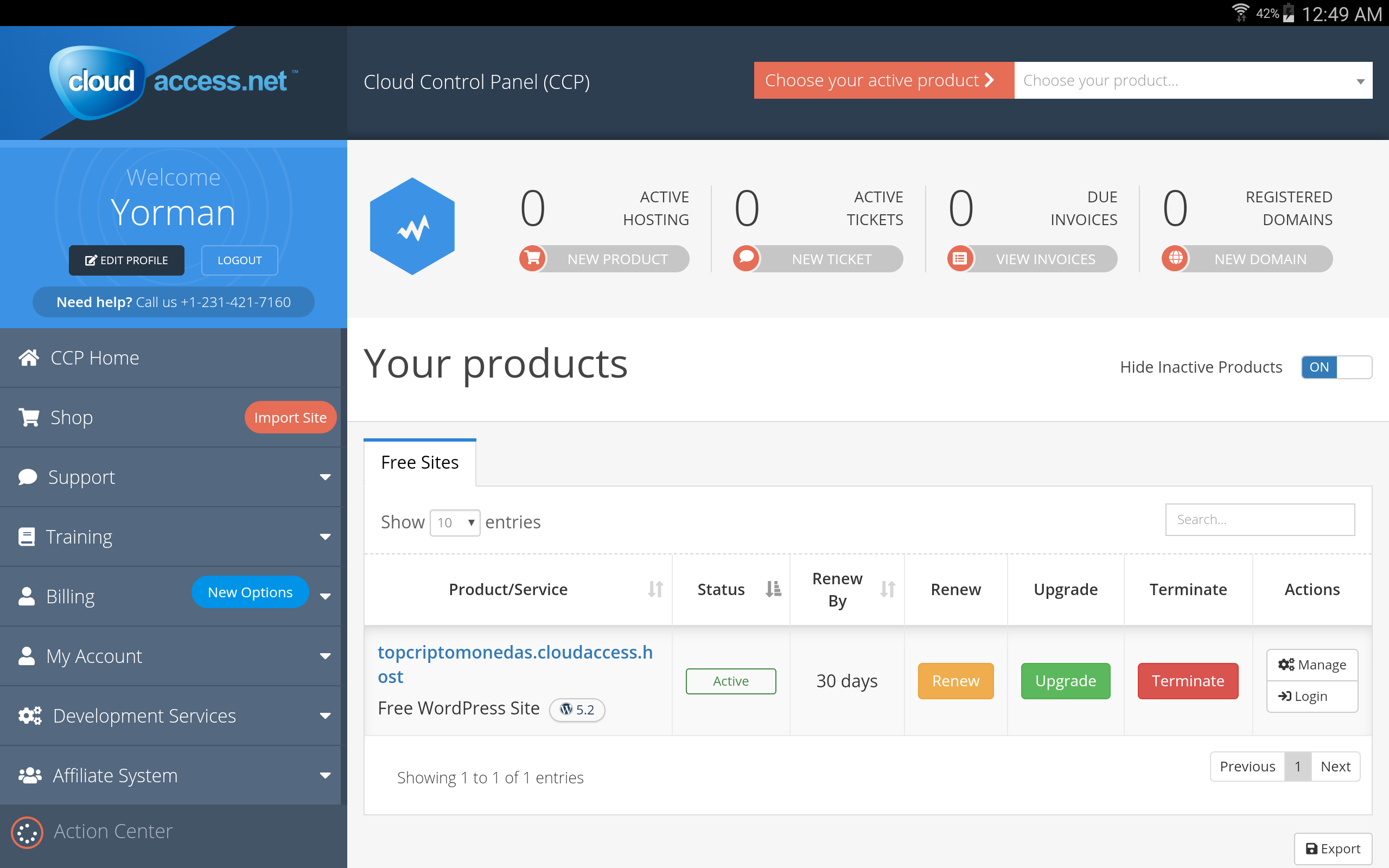Open topcriptomonedas.cloudaccess.host site link
1389x868 pixels.
(514, 663)
